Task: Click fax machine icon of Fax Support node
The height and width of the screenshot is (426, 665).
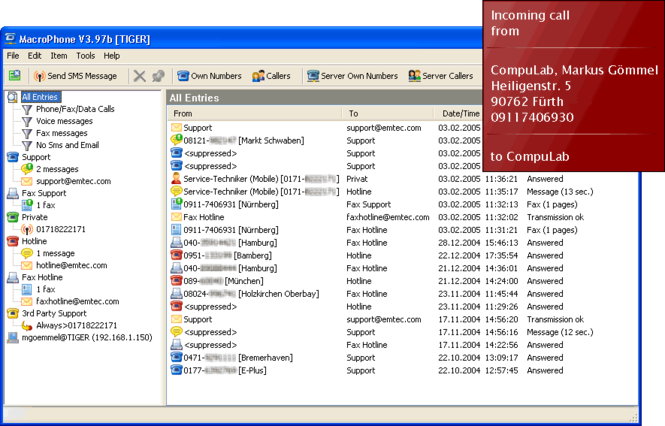Action: (x=13, y=193)
